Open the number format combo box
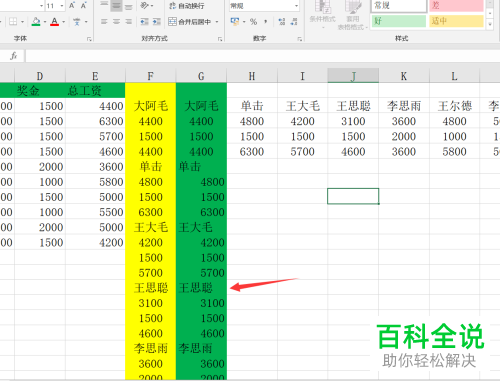This screenshot has height=381, width=500. [x=264, y=6]
